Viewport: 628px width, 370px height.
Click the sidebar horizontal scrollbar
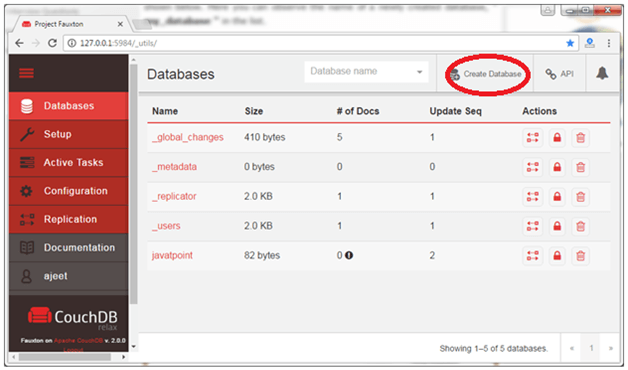(x=65, y=356)
